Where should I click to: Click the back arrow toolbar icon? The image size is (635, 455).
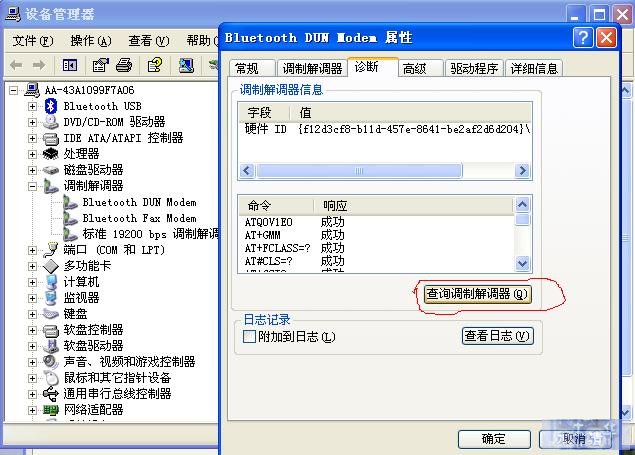click(16, 65)
